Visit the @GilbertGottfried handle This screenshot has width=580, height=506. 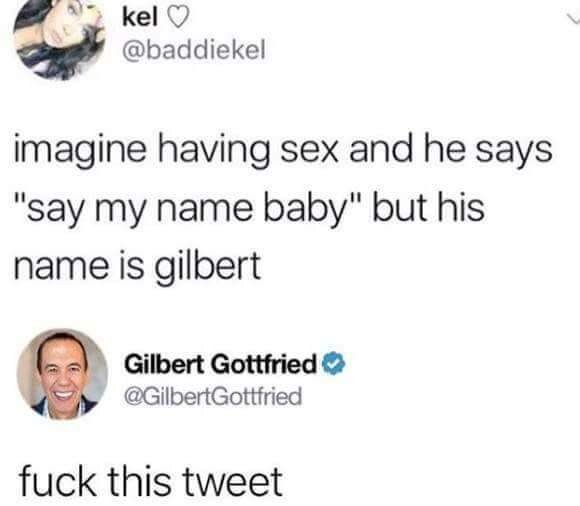coord(213,396)
